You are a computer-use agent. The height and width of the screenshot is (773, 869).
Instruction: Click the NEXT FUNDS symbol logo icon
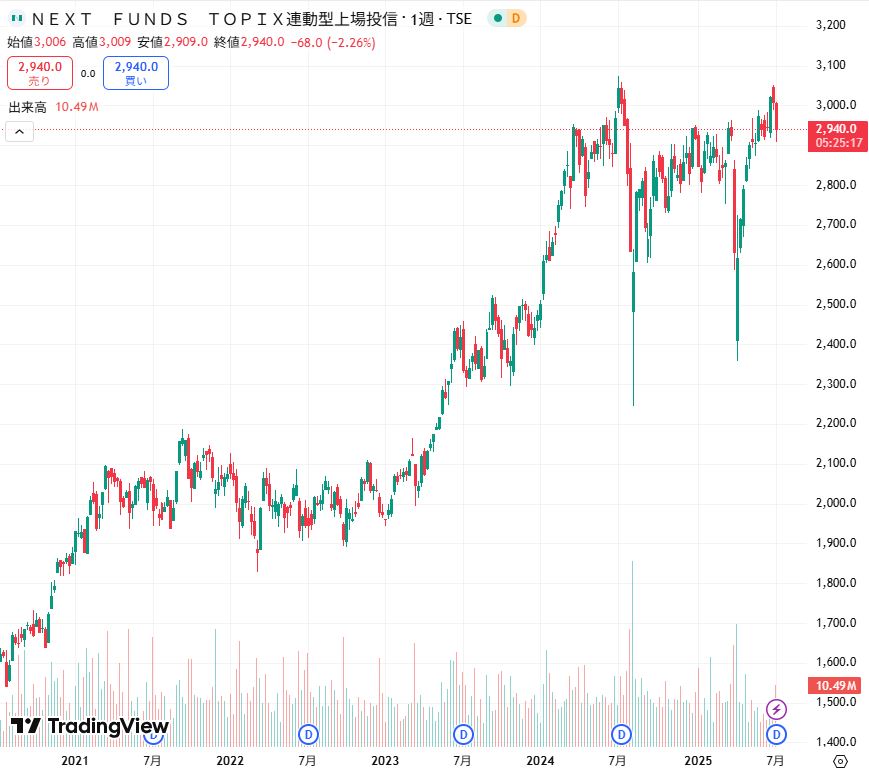point(16,18)
